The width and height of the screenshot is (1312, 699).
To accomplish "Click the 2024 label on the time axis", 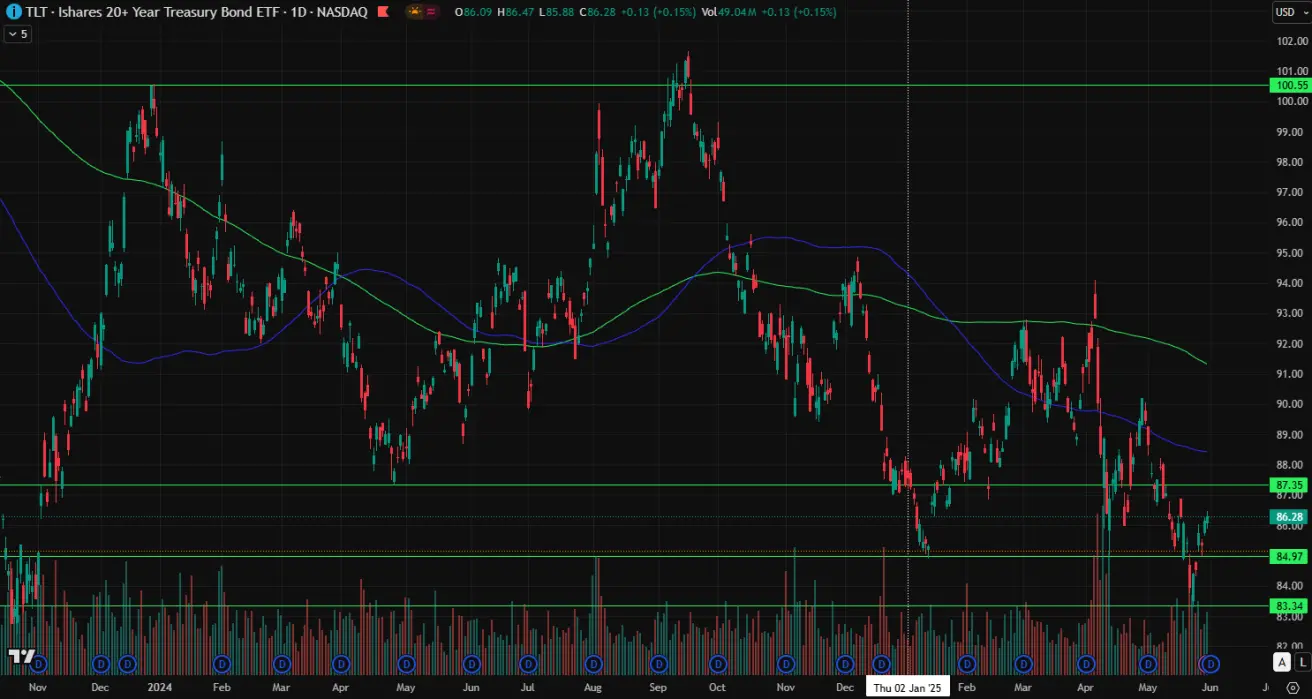I will (158, 688).
